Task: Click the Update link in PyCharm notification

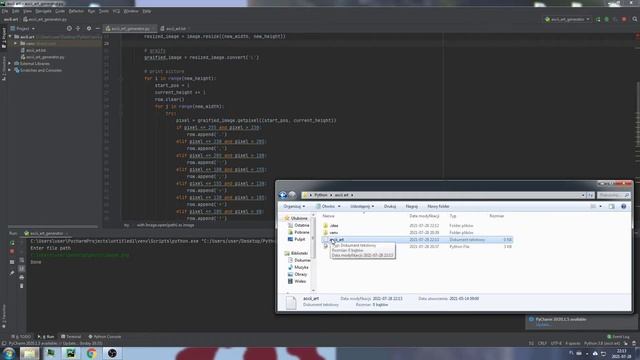Action: coord(543,325)
